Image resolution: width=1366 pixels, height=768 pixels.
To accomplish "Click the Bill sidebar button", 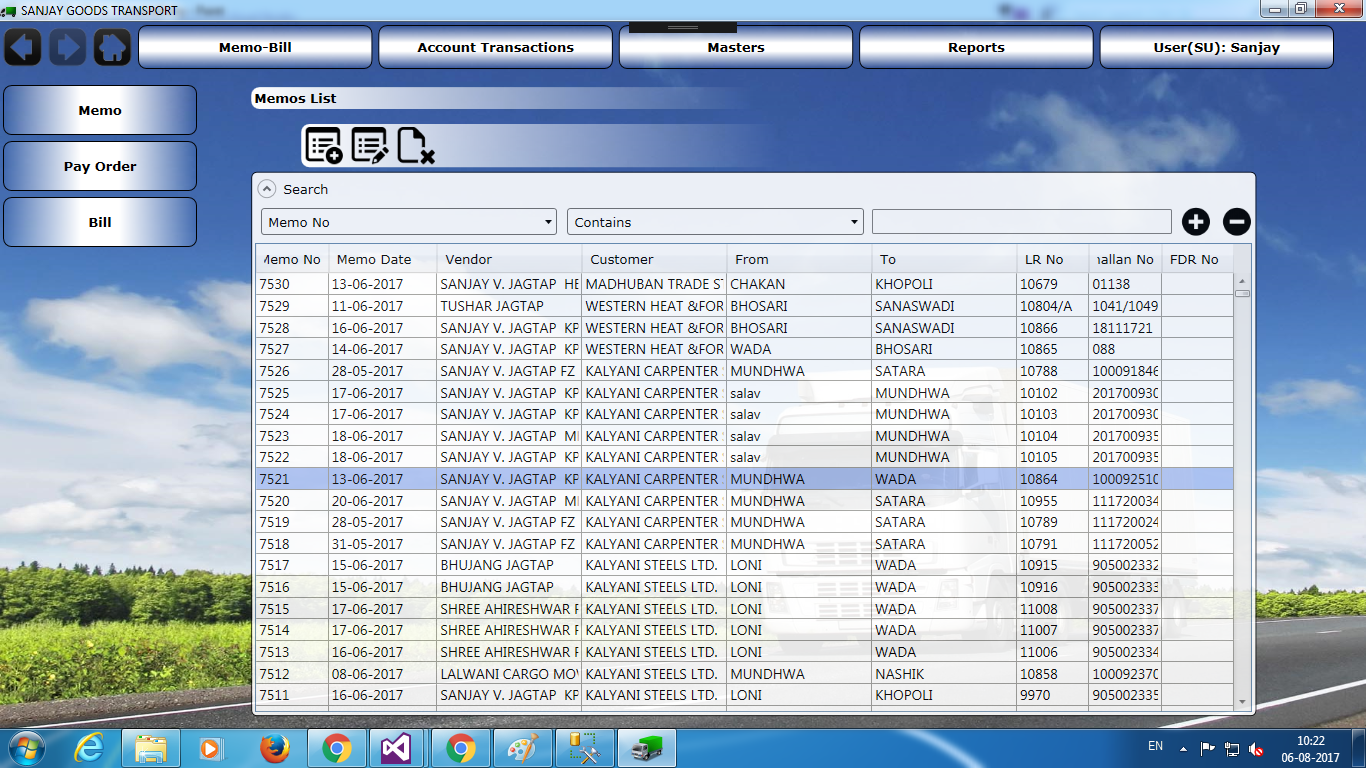I will [100, 222].
